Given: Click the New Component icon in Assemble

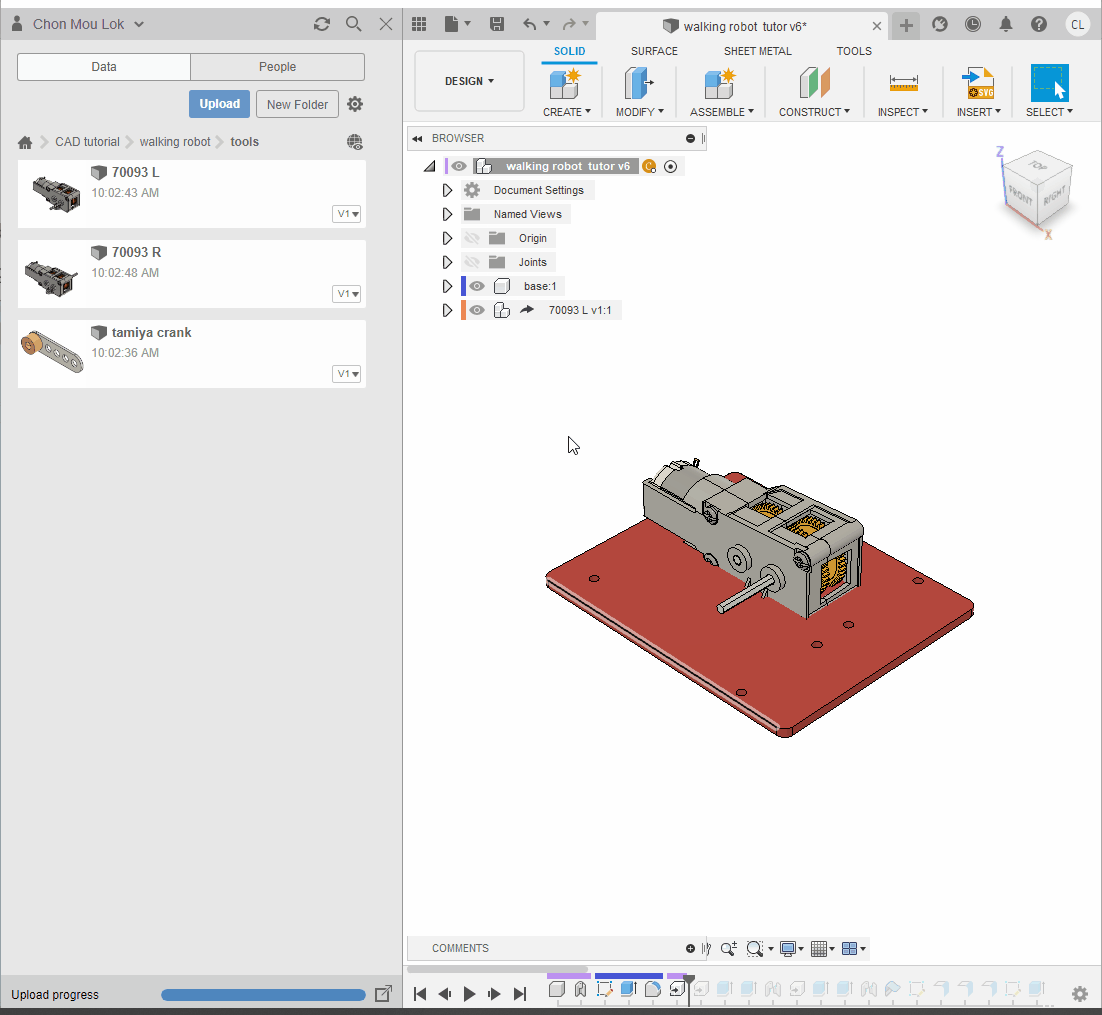Looking at the screenshot, I should click(x=719, y=84).
